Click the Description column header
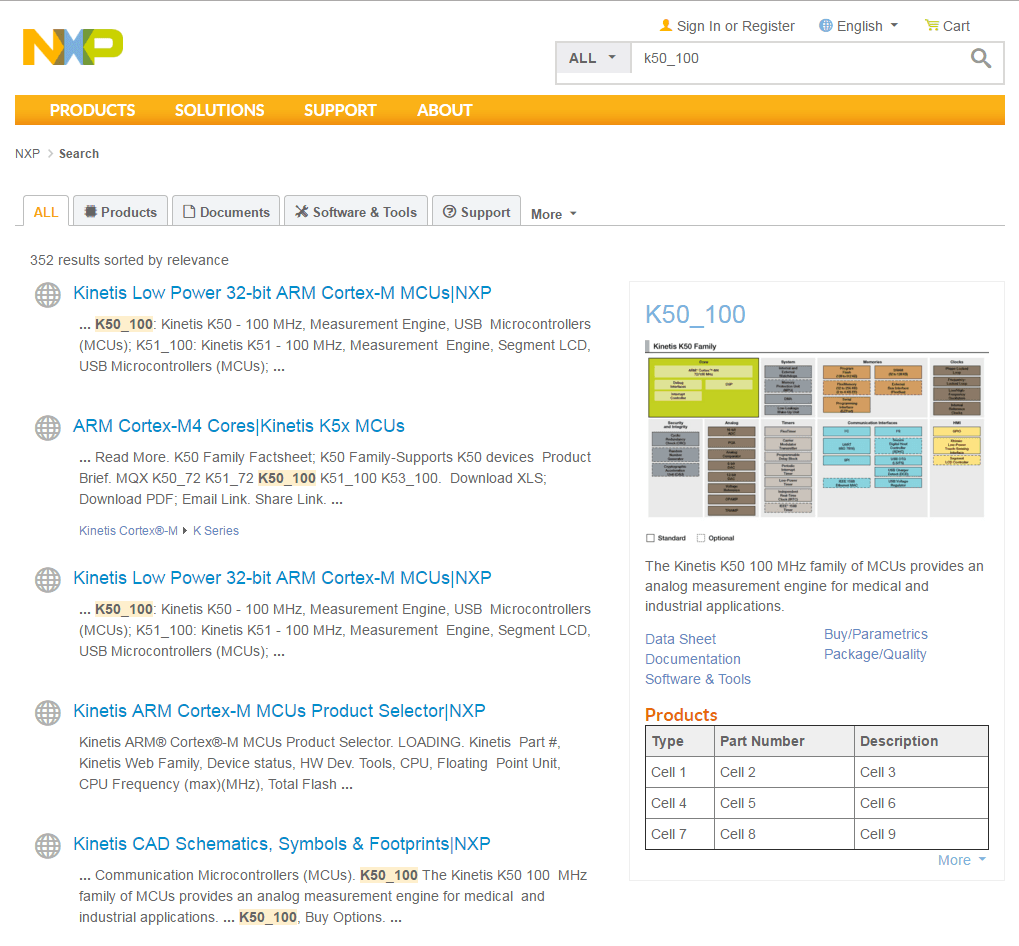 922,741
